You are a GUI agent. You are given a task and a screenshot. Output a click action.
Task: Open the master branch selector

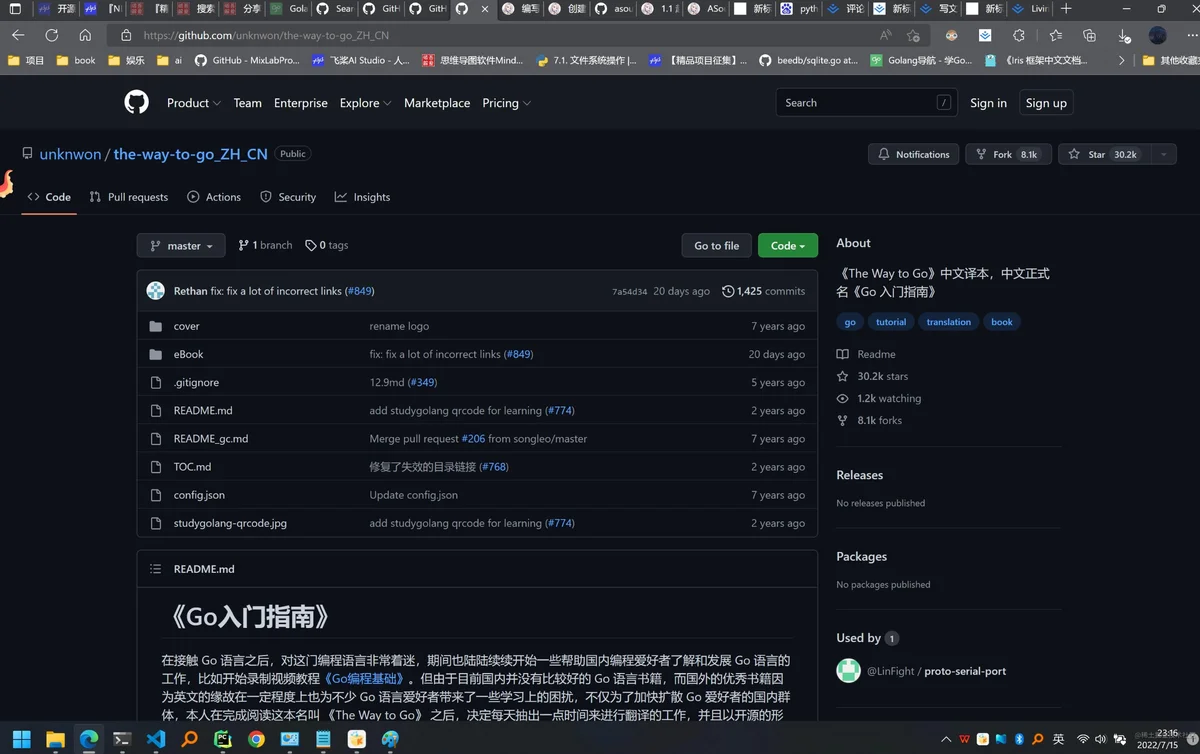click(181, 245)
